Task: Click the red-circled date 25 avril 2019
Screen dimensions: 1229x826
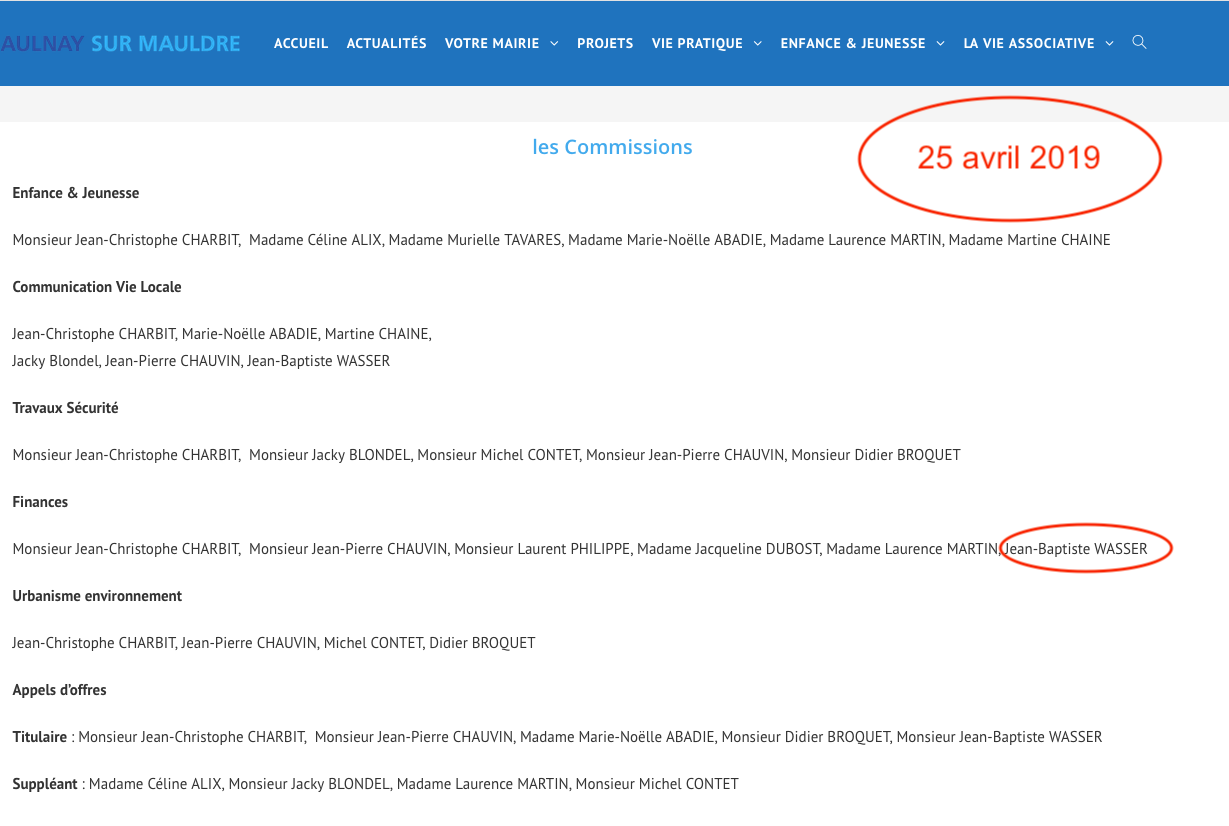Action: pos(1009,158)
